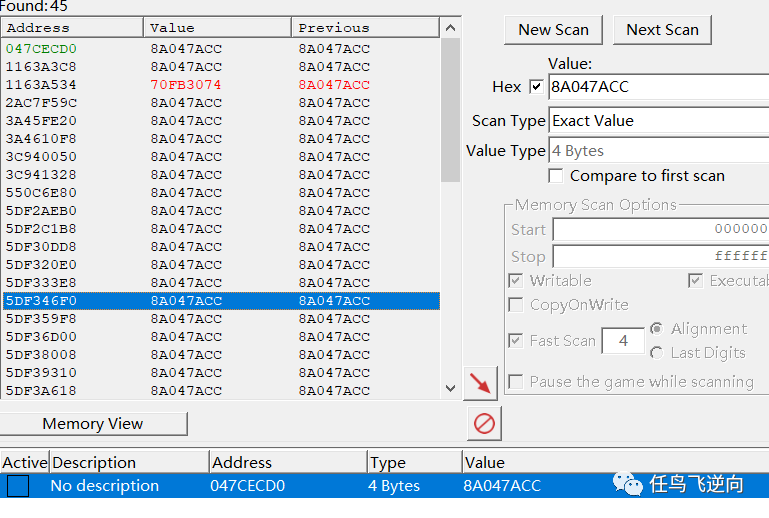Select result row 5DF2AEB0
The image size is (769, 518).
point(221,210)
